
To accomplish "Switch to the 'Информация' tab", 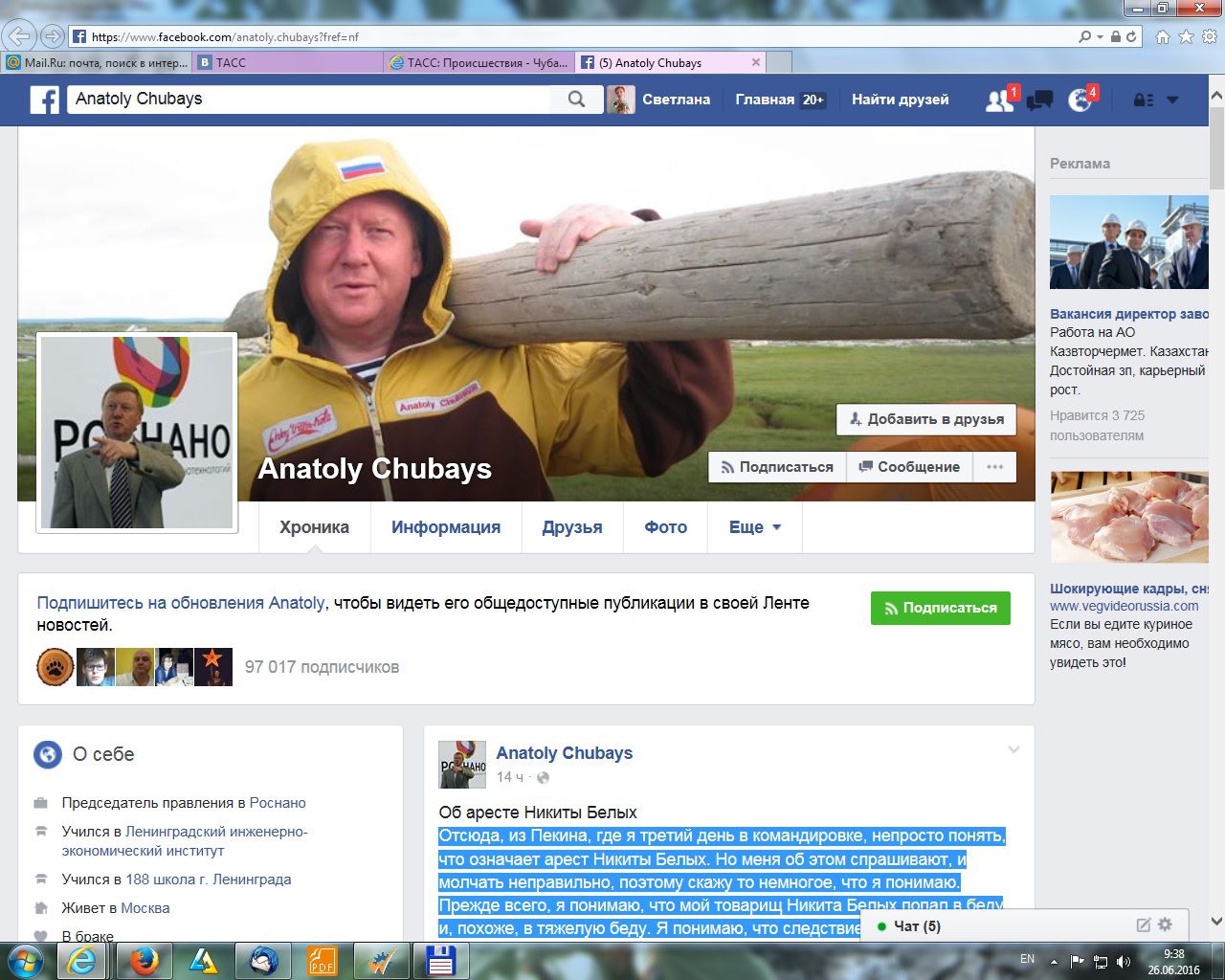I will tap(445, 527).
